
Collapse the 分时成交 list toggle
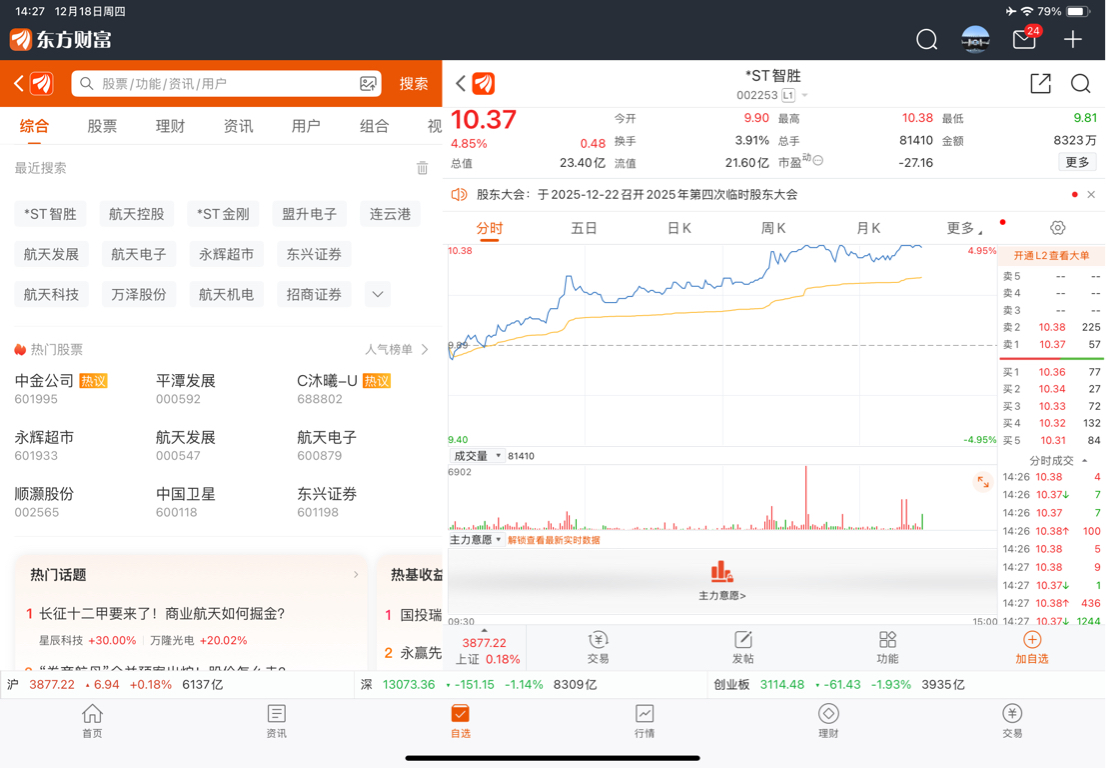(x=1084, y=461)
